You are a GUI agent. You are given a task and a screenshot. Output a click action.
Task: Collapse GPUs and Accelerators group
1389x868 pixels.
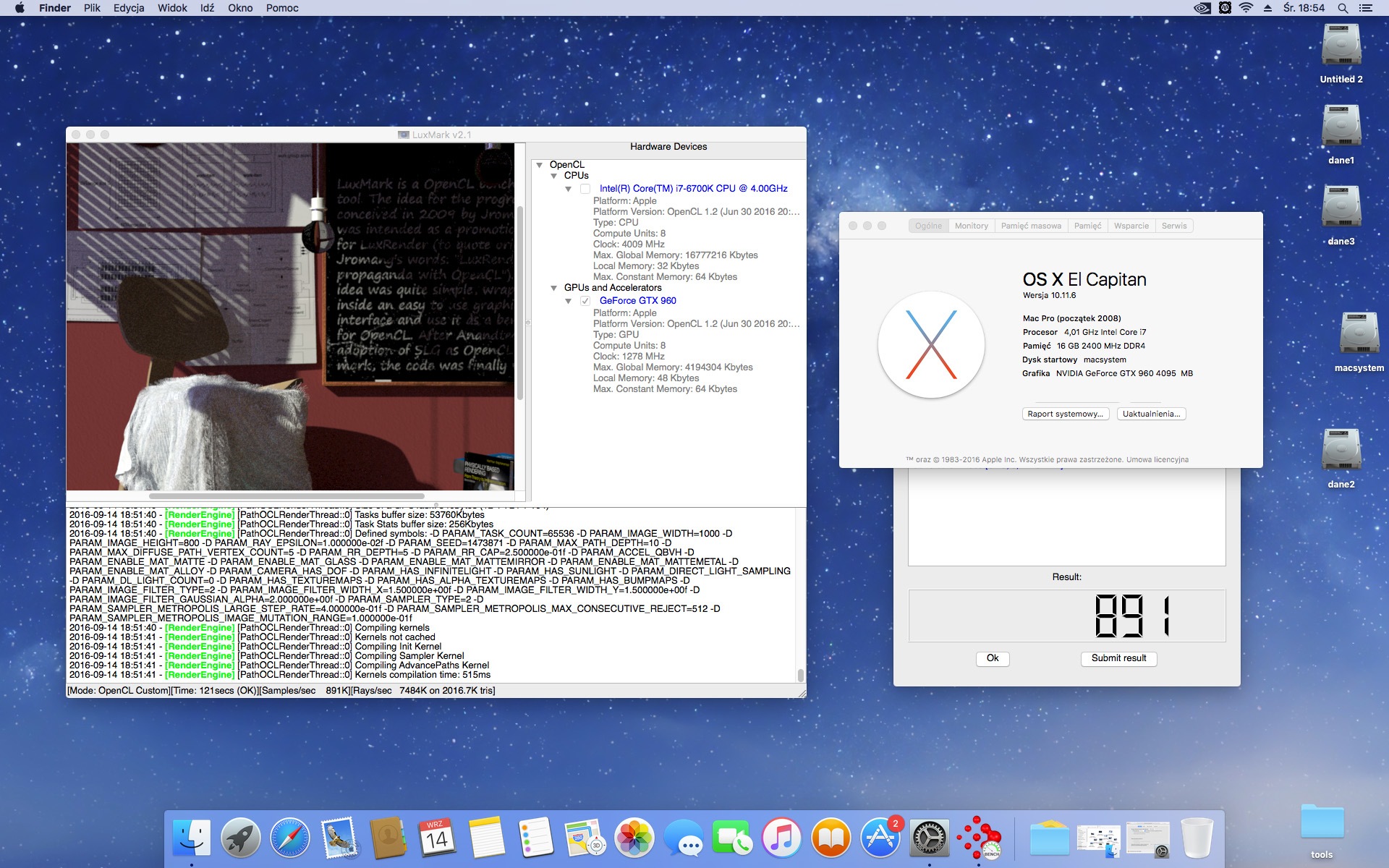click(x=554, y=288)
